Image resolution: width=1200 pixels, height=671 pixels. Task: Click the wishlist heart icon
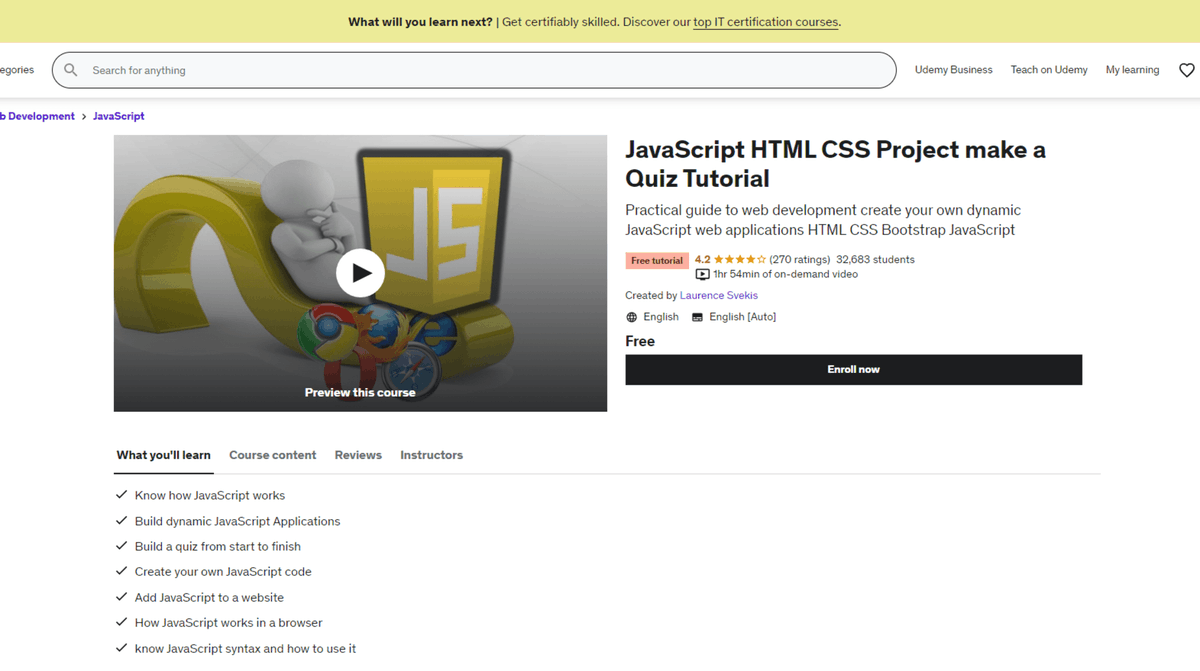pos(1187,70)
